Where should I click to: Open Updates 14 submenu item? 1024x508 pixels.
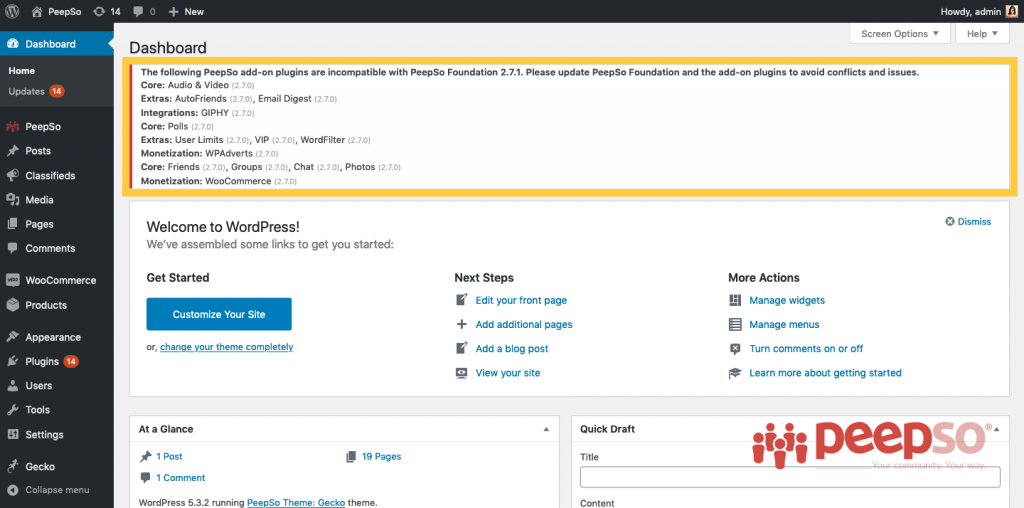(x=36, y=91)
